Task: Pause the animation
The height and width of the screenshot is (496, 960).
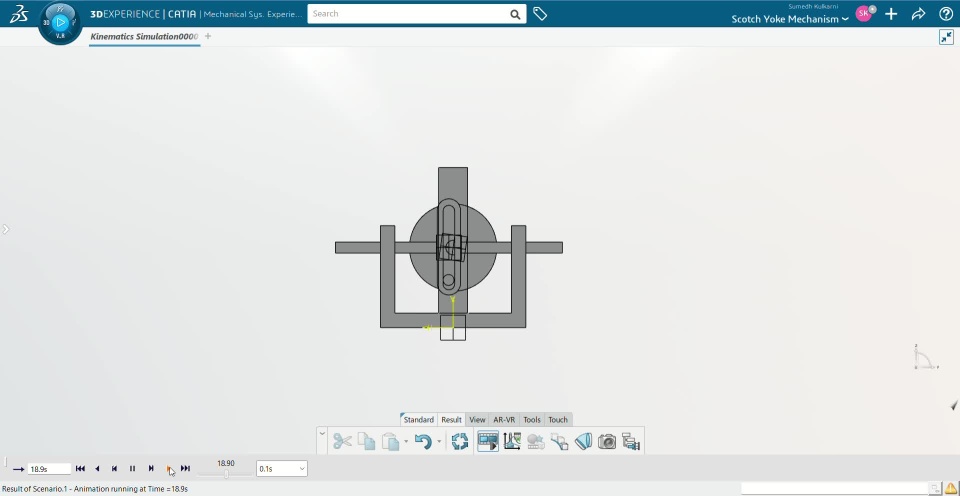Action: click(x=132, y=468)
